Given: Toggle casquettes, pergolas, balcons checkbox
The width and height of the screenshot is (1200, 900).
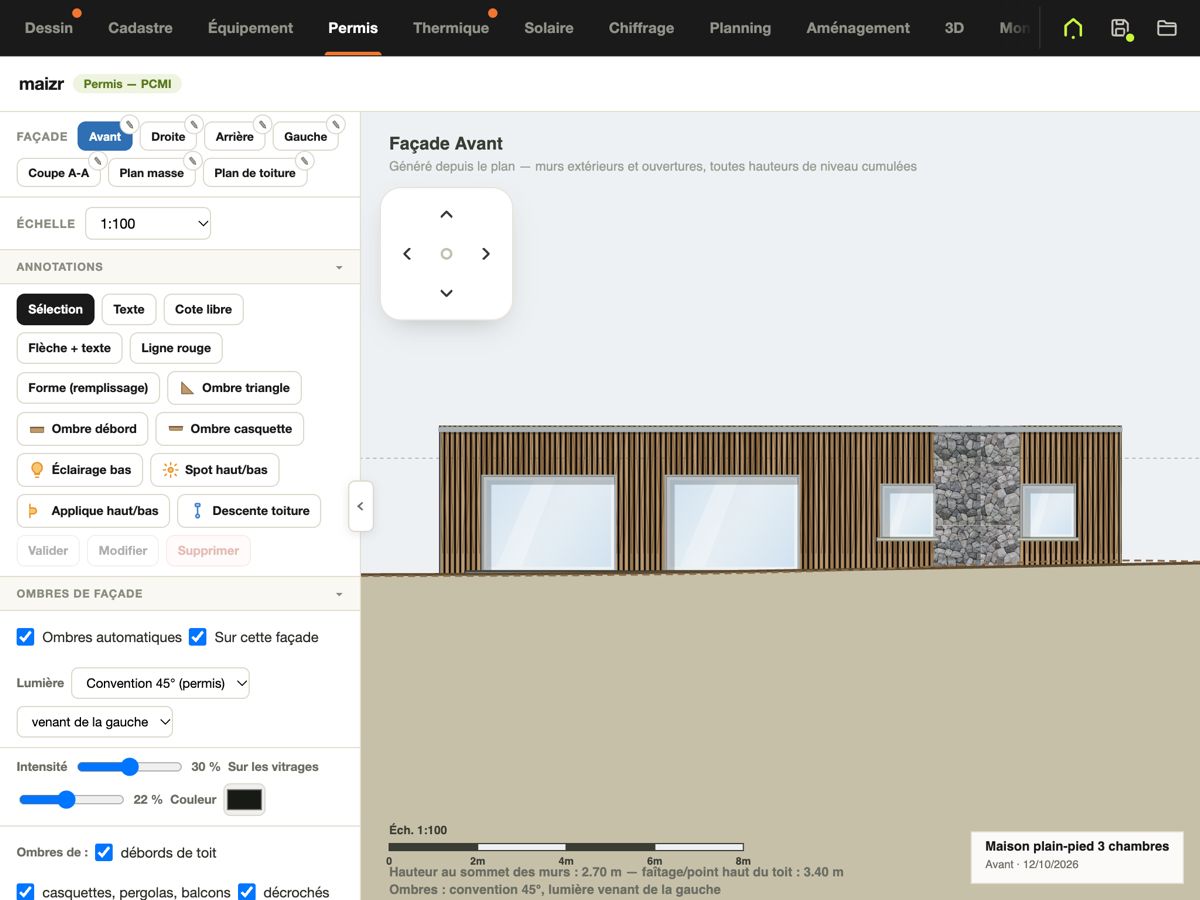Looking at the screenshot, I should 26,892.
